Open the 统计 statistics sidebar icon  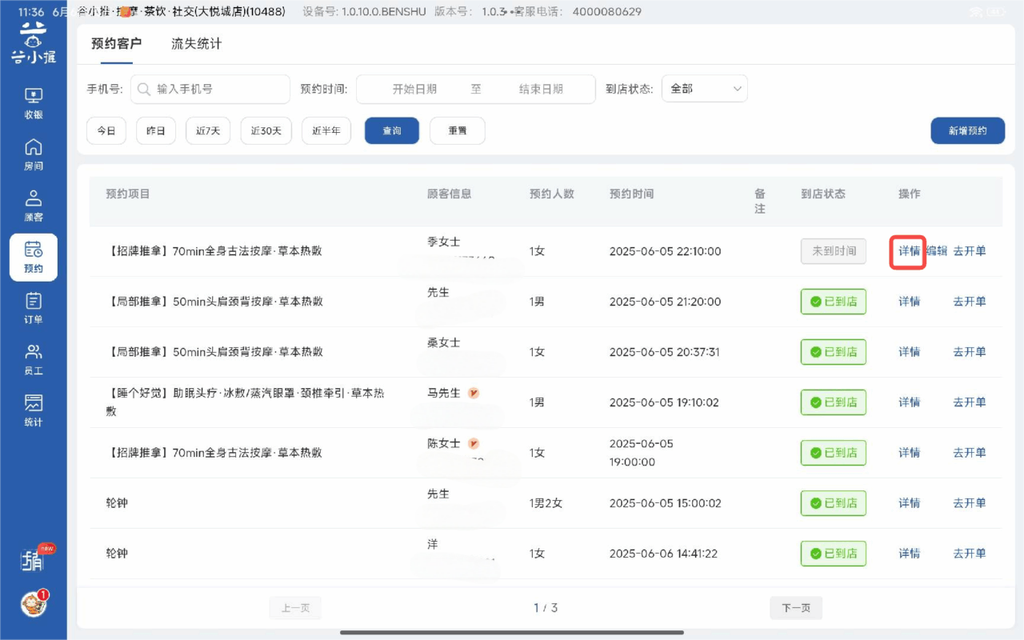(33, 411)
